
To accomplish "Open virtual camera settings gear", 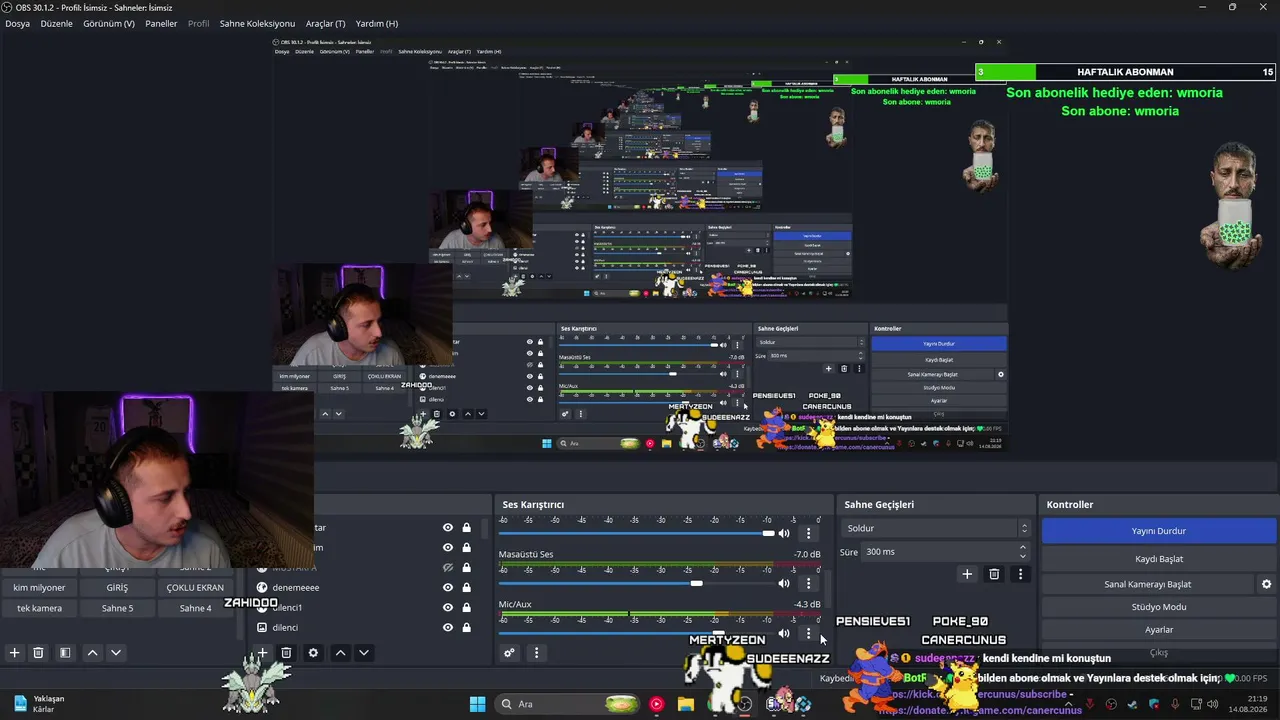I will click(1266, 584).
